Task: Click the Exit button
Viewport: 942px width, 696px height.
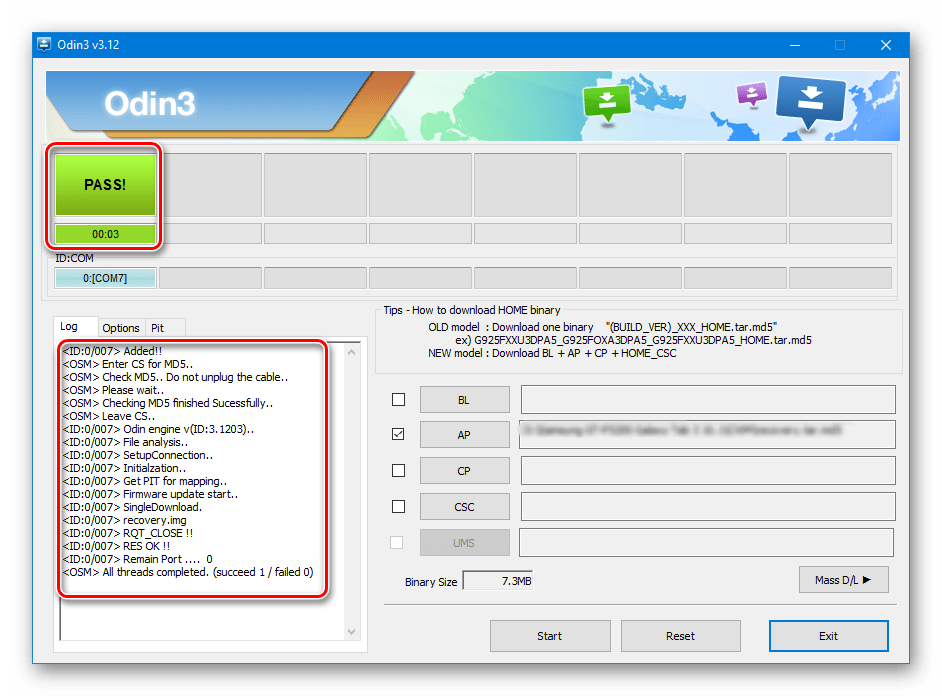Action: tap(828, 636)
